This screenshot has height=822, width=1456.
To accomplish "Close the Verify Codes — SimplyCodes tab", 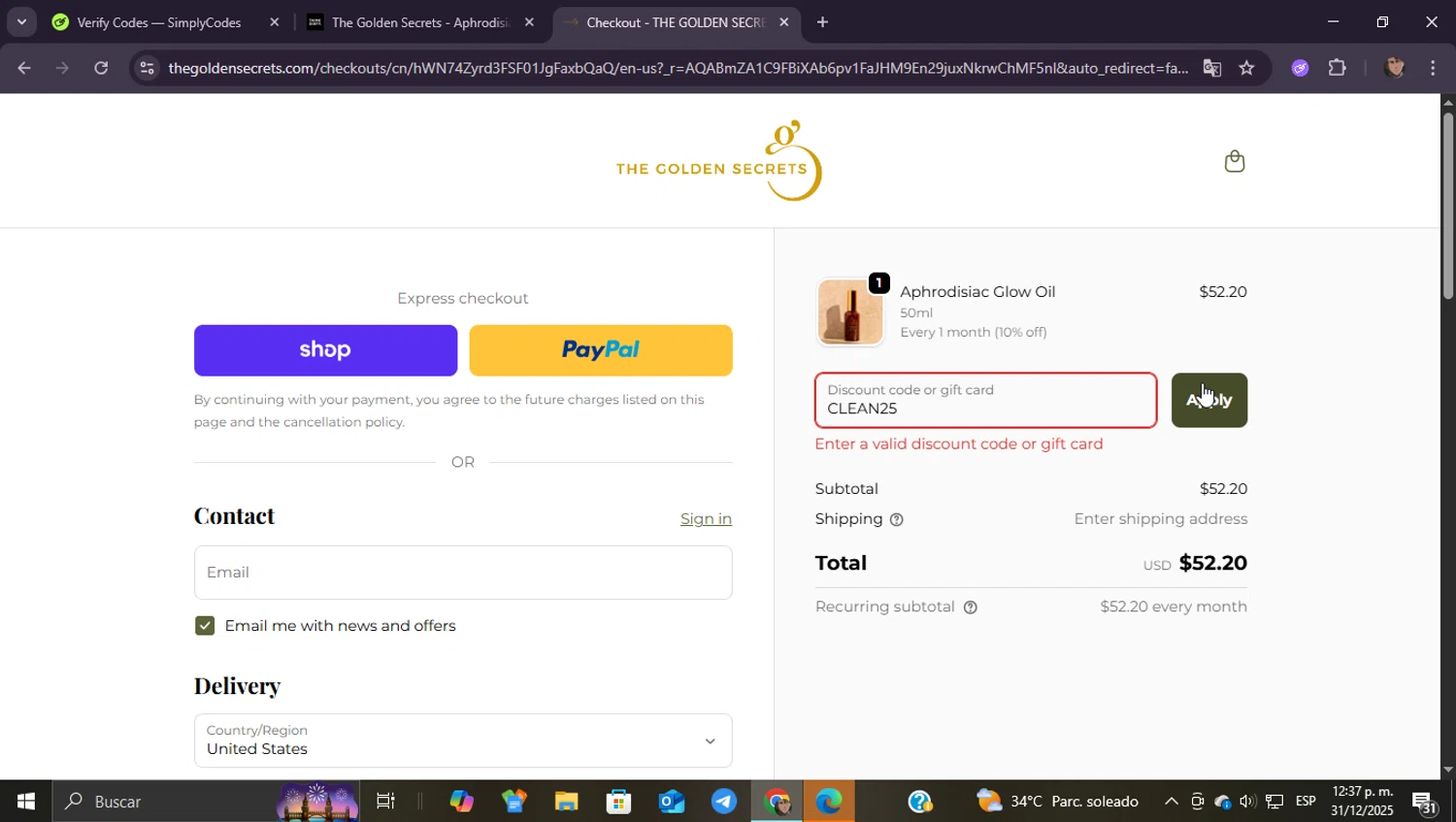I will 275,22.
